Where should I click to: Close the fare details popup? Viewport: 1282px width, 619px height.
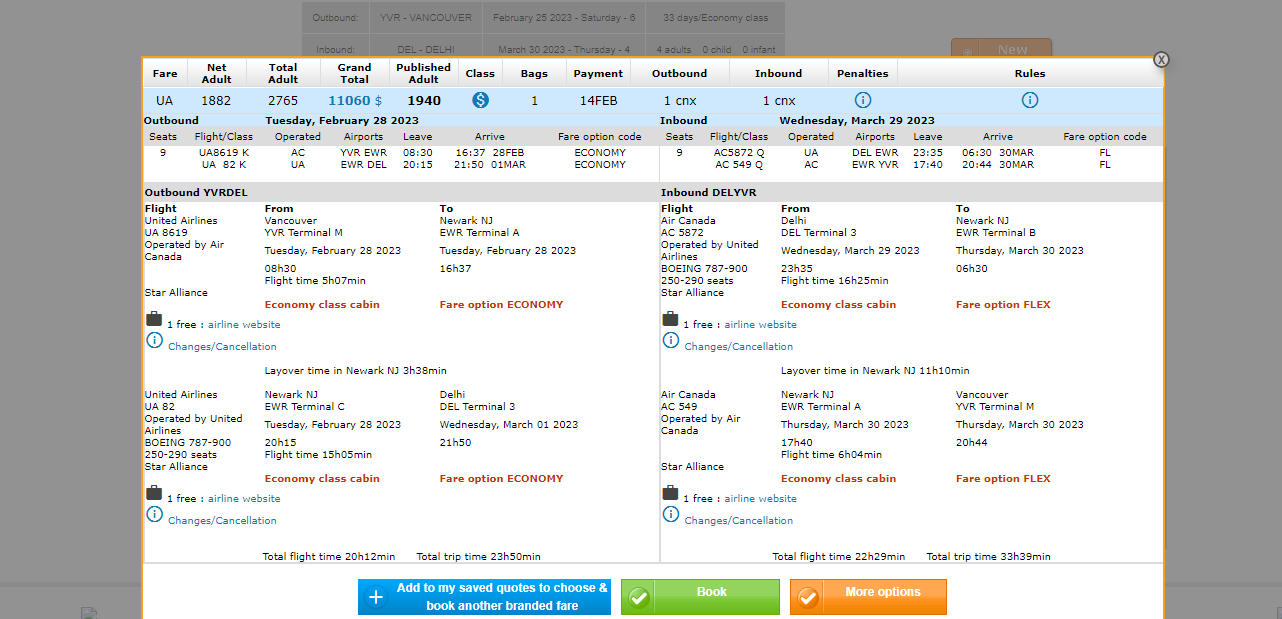coord(1161,59)
